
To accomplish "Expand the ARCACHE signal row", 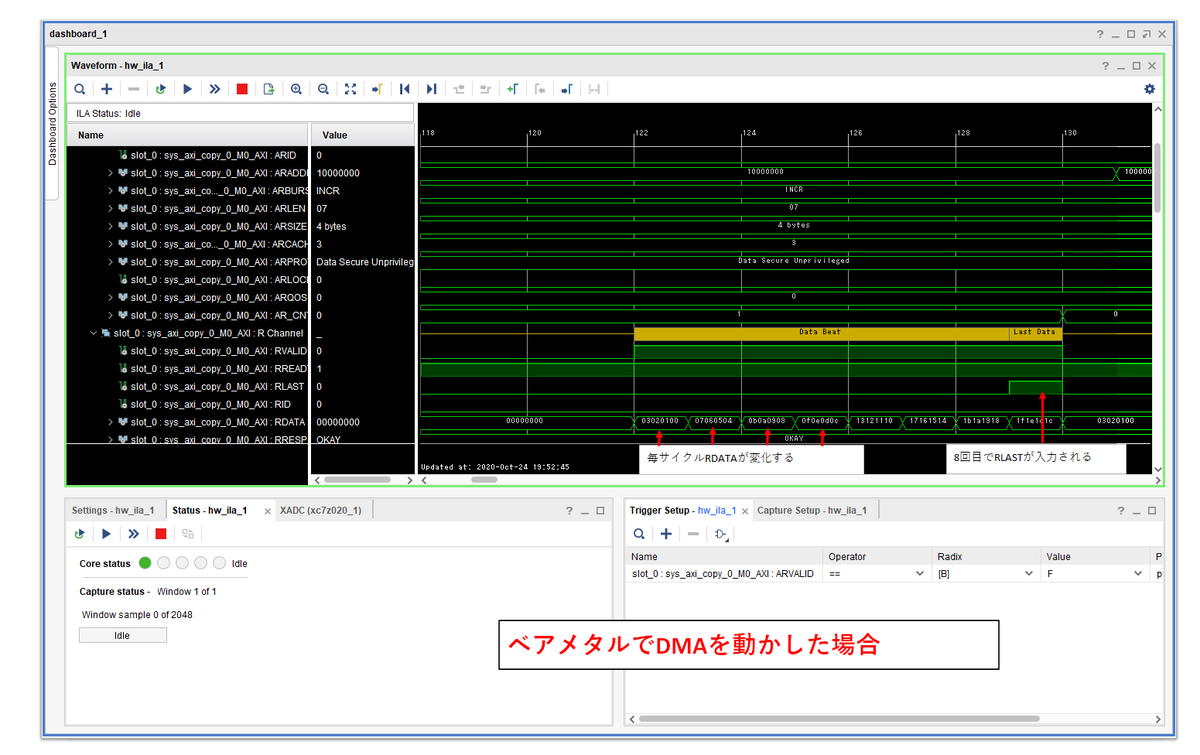I will tap(111, 244).
